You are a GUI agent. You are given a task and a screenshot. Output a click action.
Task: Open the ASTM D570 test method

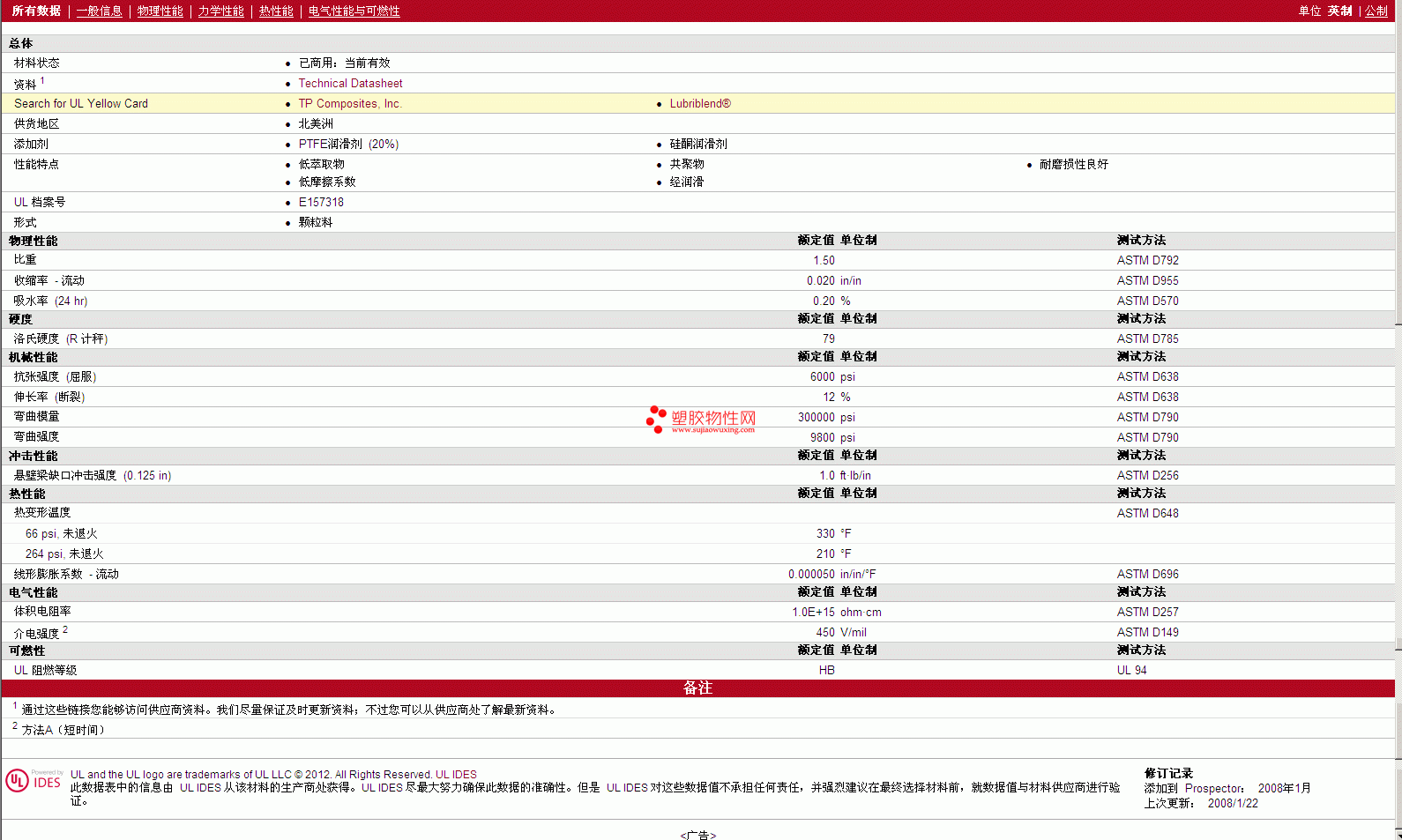point(1148,301)
